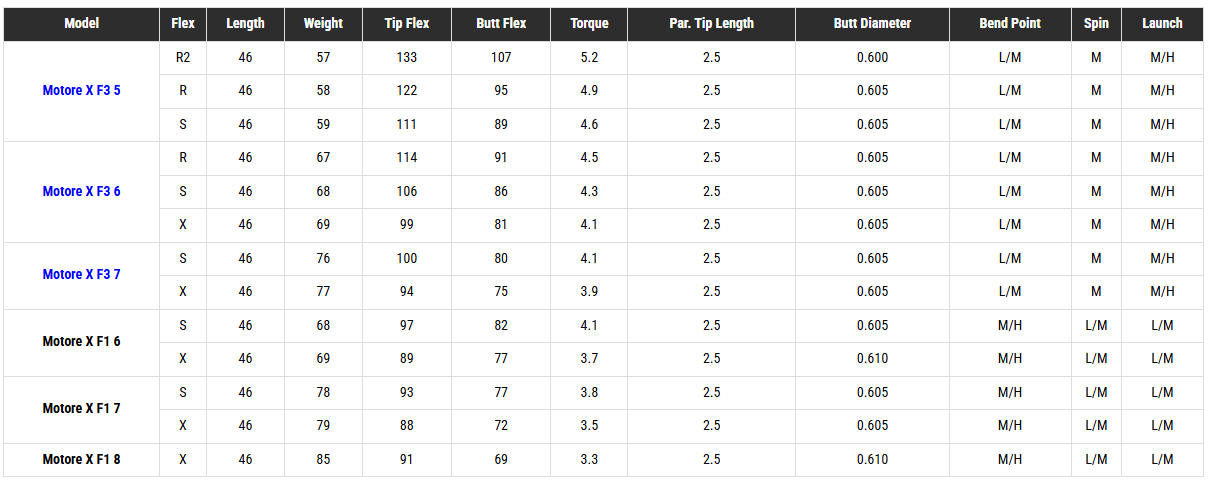Open the Motore X F3 5 link
Screen dimensions: 1214x481
click(x=81, y=91)
